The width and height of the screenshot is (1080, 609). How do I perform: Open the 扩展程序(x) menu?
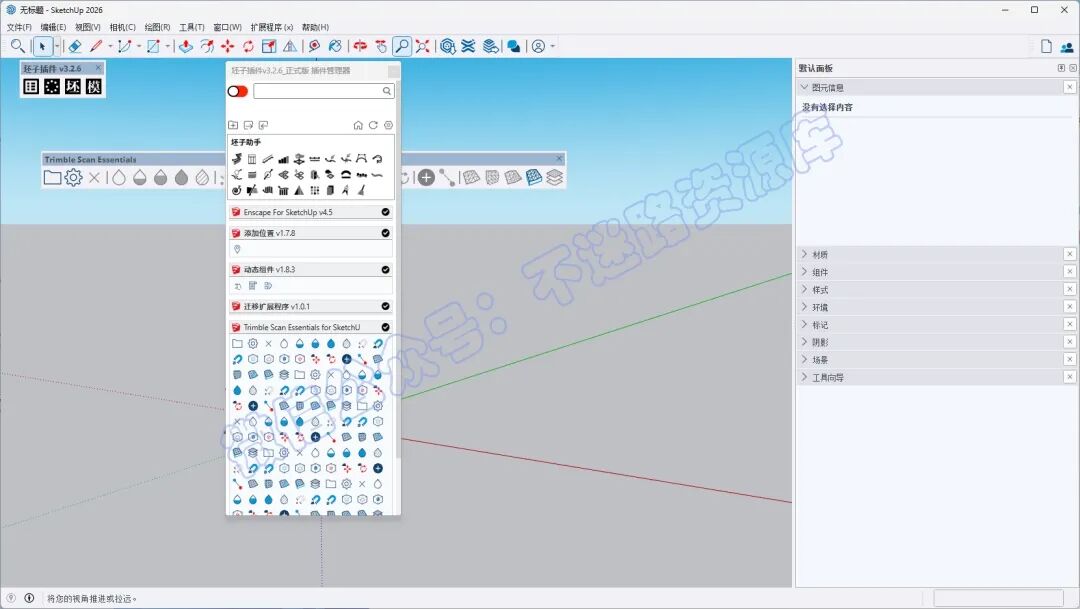click(271, 27)
